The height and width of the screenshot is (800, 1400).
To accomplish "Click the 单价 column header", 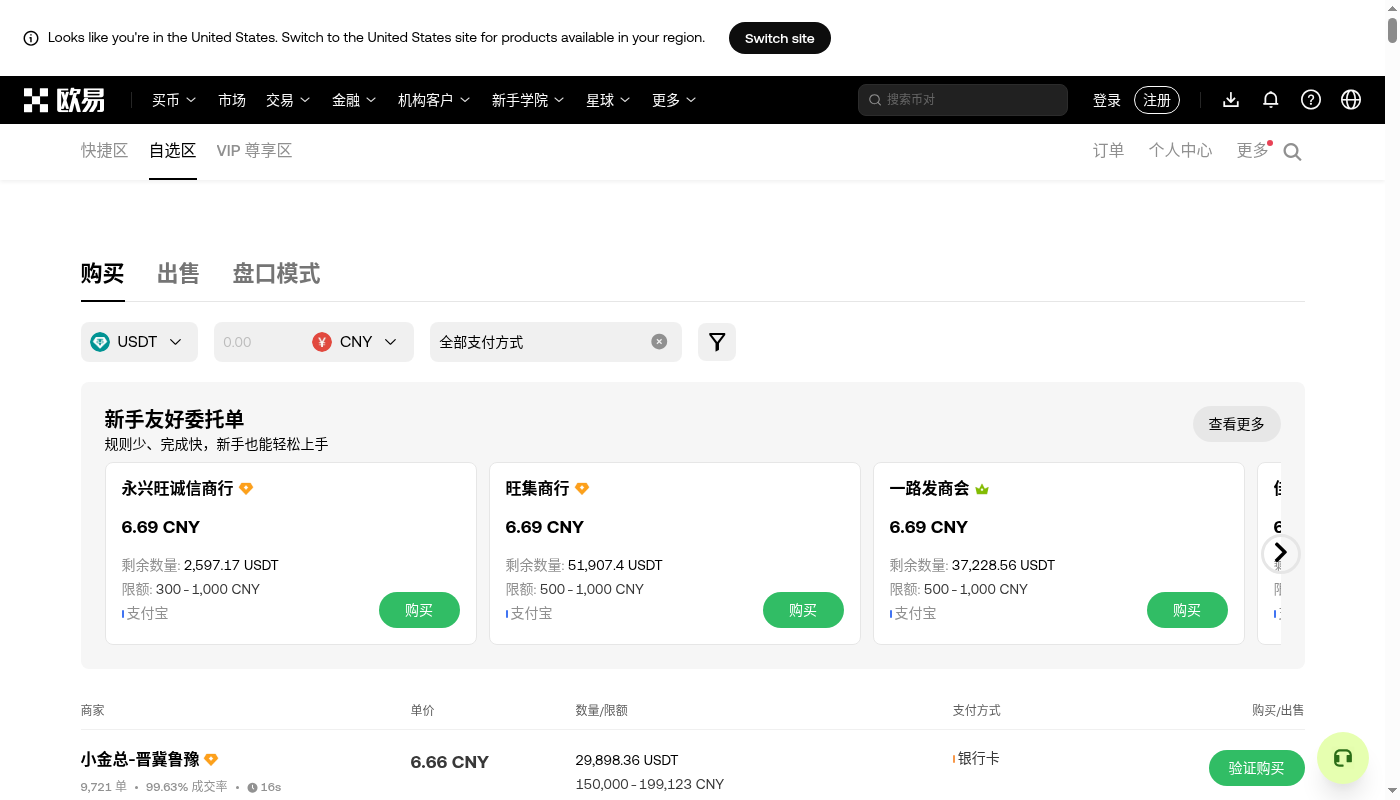I will (423, 711).
